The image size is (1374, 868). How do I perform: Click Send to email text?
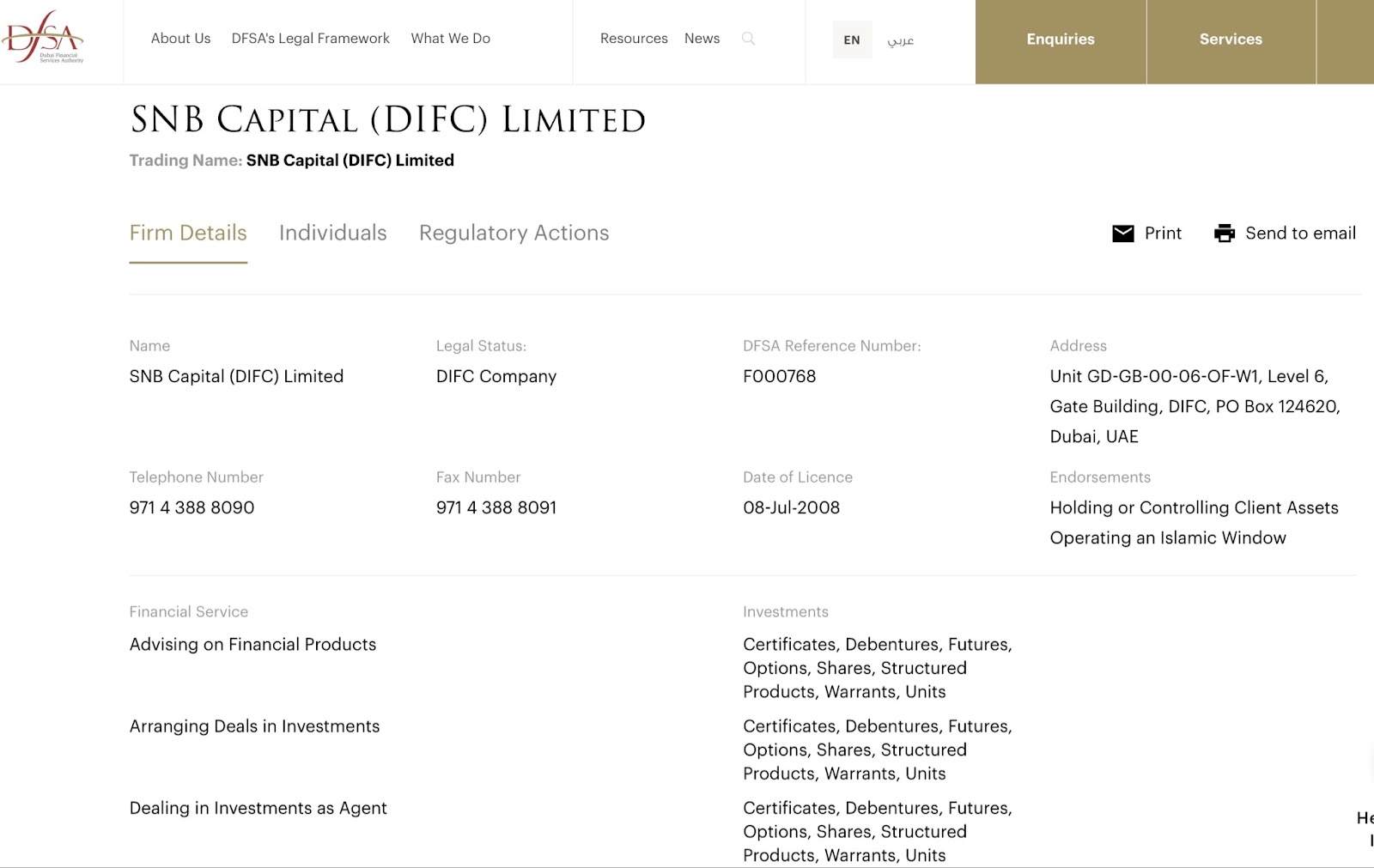pyautogui.click(x=1300, y=234)
